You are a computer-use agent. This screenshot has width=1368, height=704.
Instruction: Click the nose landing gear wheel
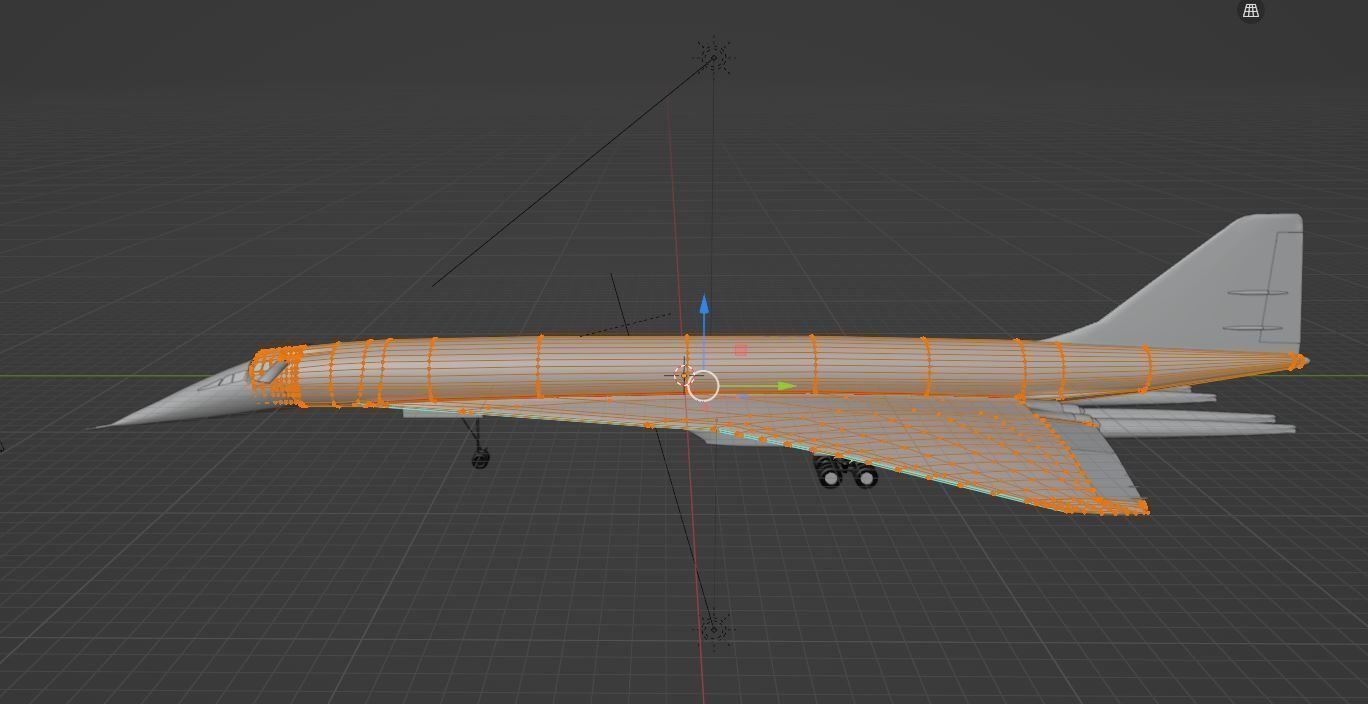coord(480,458)
